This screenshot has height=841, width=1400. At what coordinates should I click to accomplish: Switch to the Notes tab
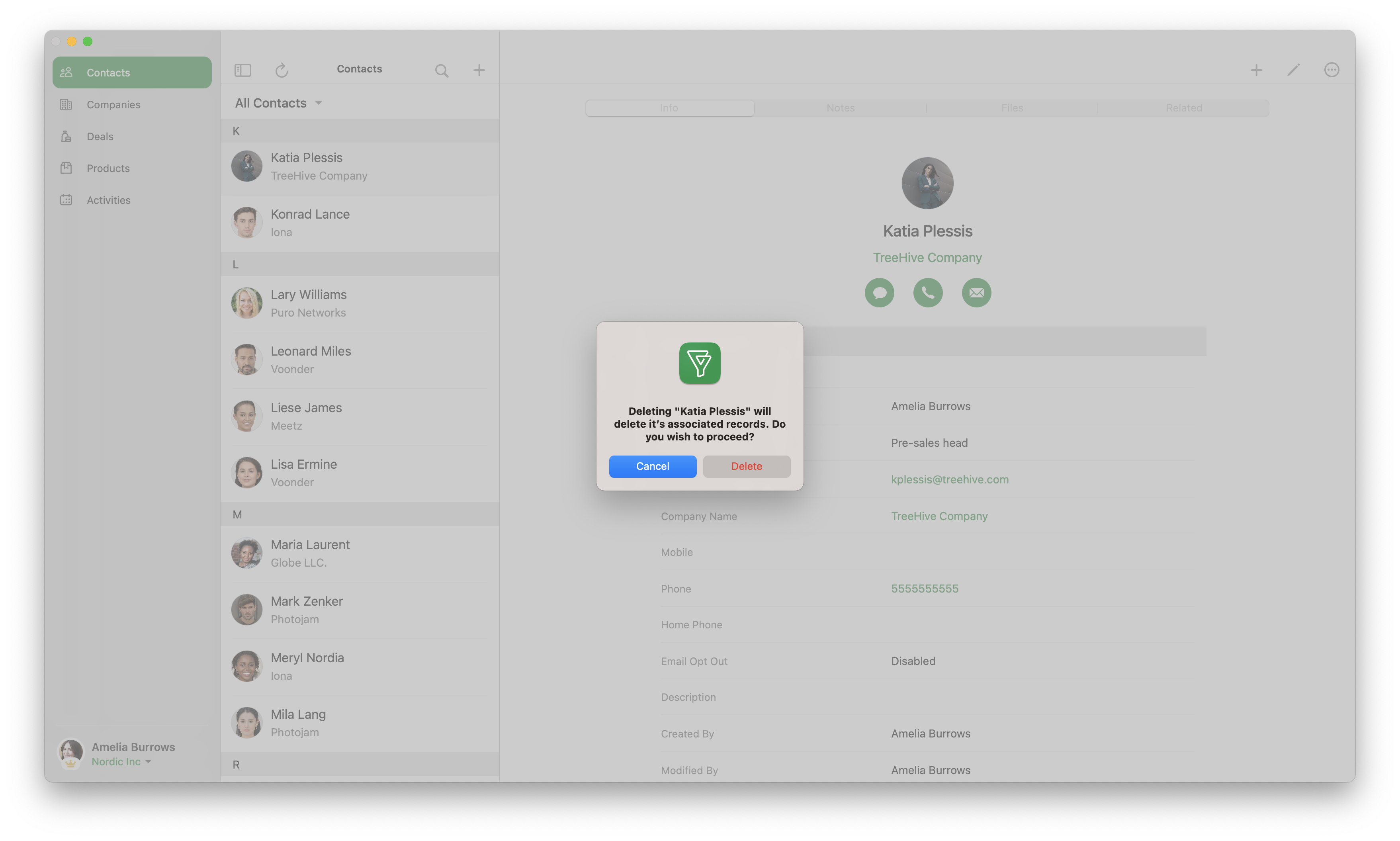coord(840,108)
